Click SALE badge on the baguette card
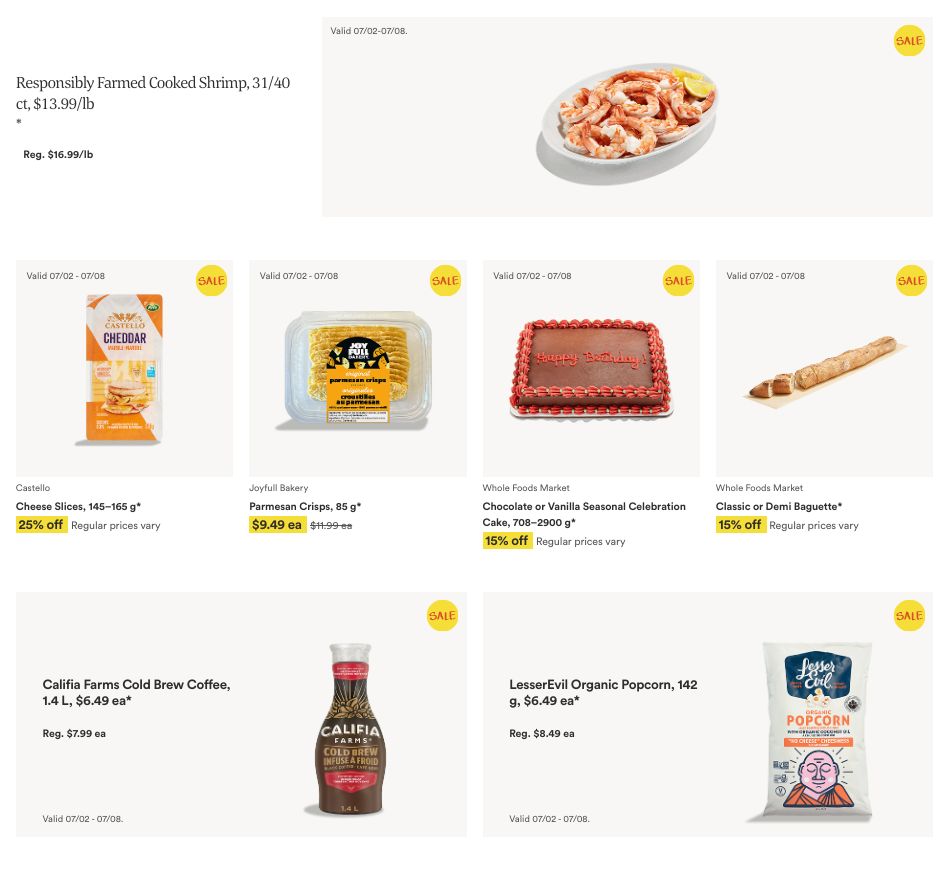Image resolution: width=945 pixels, height=870 pixels. click(911, 281)
